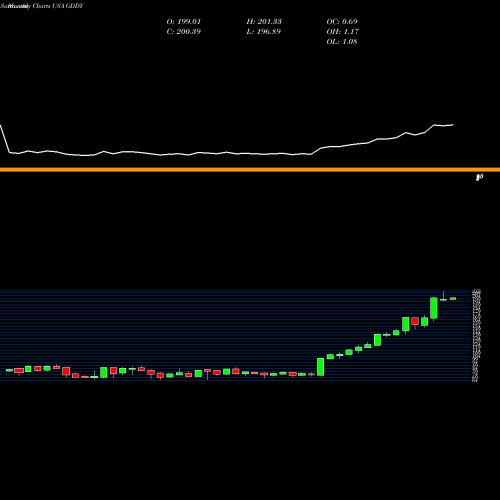Click the chart title with GDDY ticker
The image size is (500, 500).
42,6
